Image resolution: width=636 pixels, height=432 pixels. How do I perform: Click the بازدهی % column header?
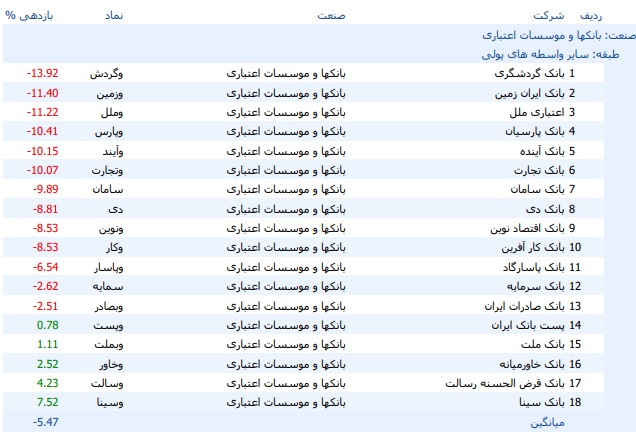[29, 15]
